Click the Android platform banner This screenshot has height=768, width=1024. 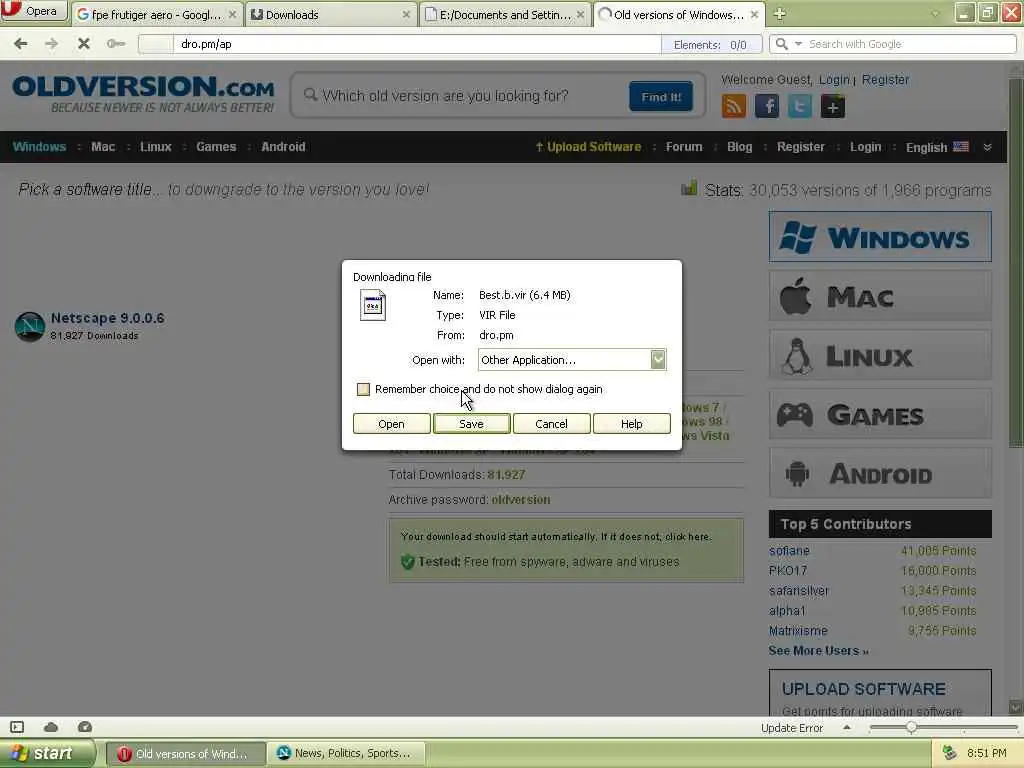point(880,473)
